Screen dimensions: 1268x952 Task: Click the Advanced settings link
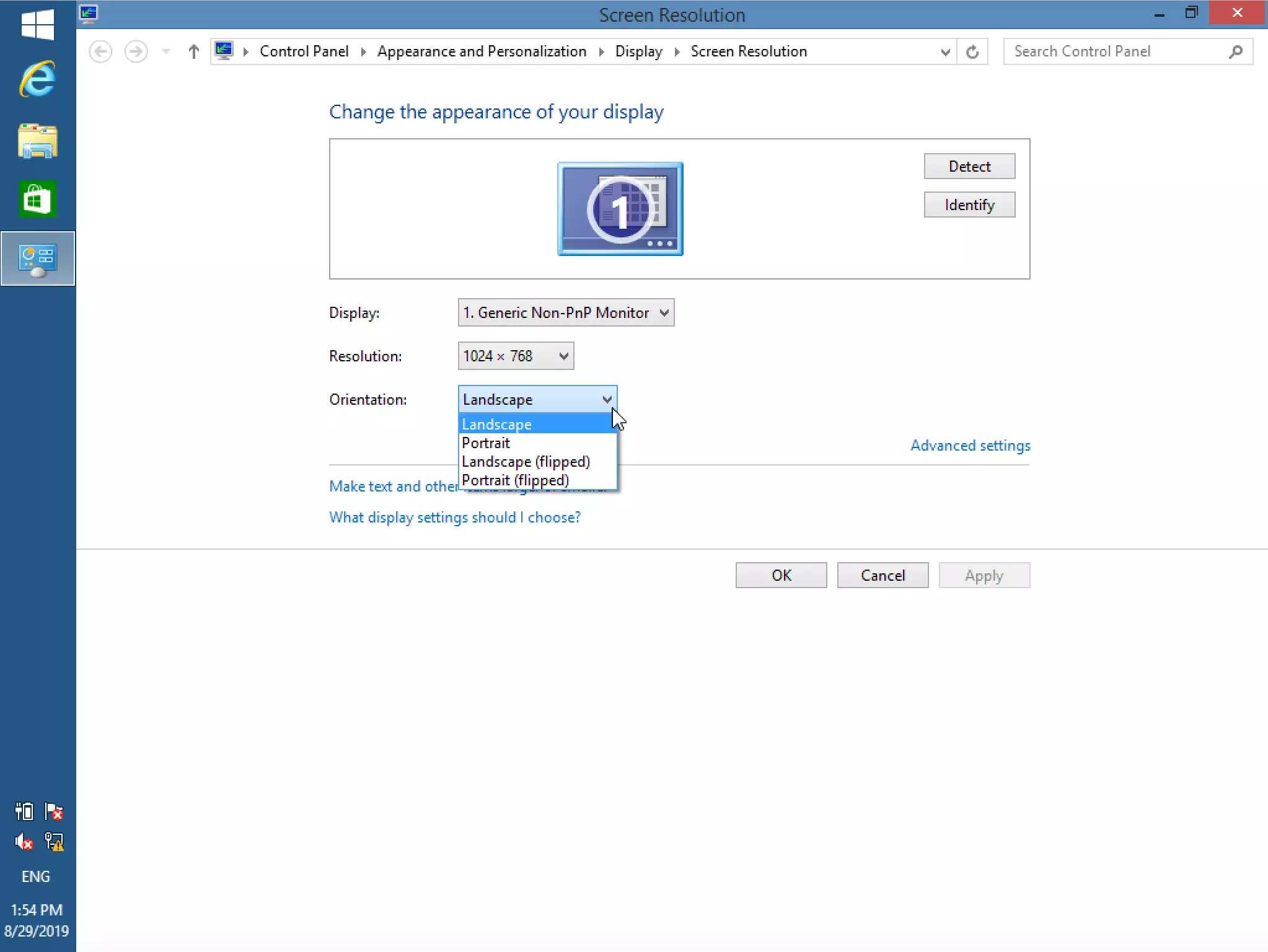point(971,445)
